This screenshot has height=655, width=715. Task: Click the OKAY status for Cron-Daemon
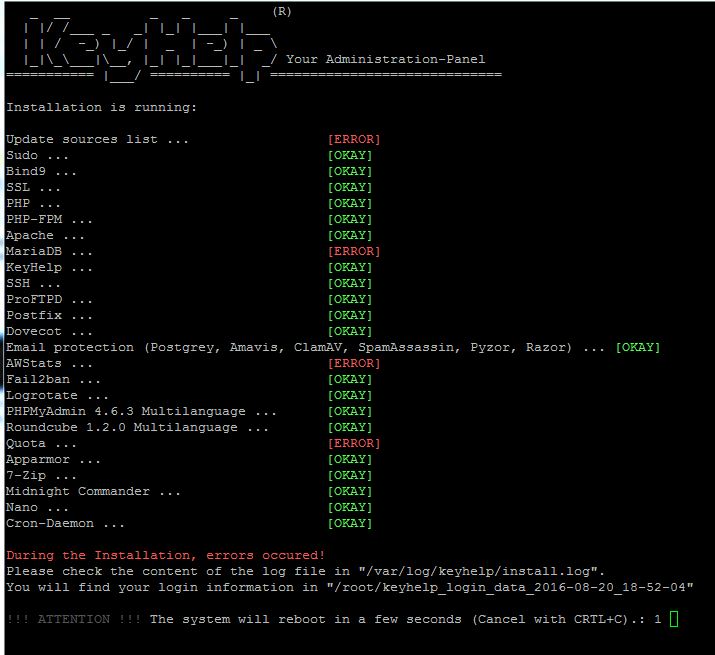(350, 523)
